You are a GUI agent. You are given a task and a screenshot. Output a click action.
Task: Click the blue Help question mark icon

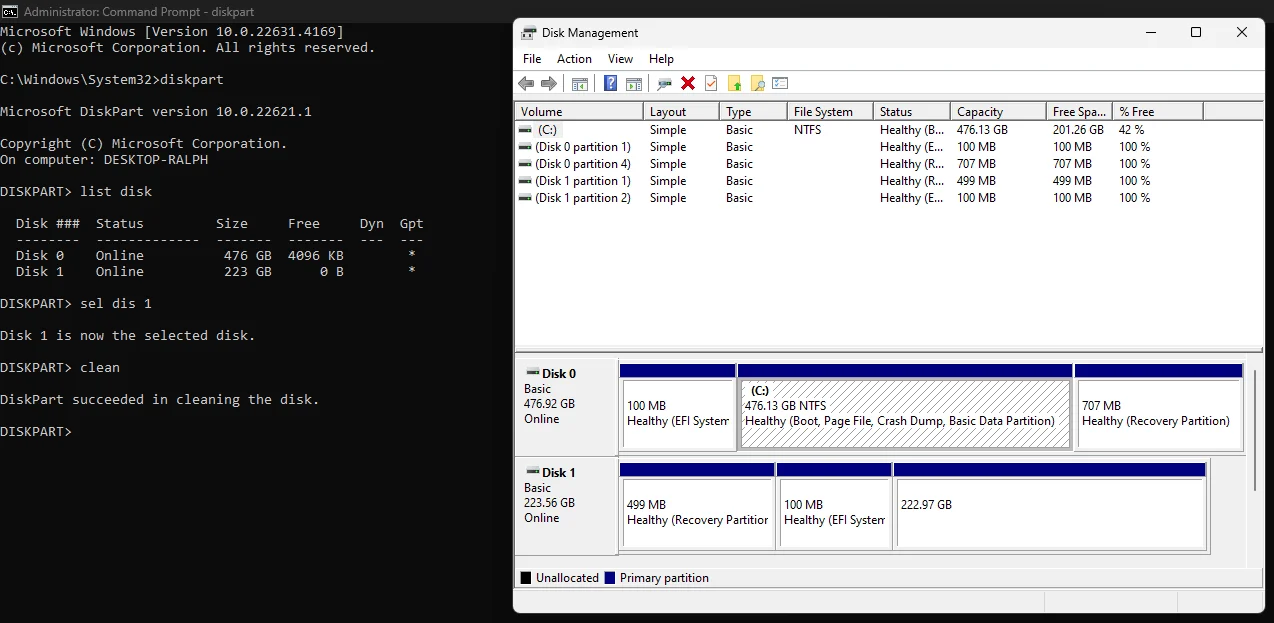[x=610, y=84]
